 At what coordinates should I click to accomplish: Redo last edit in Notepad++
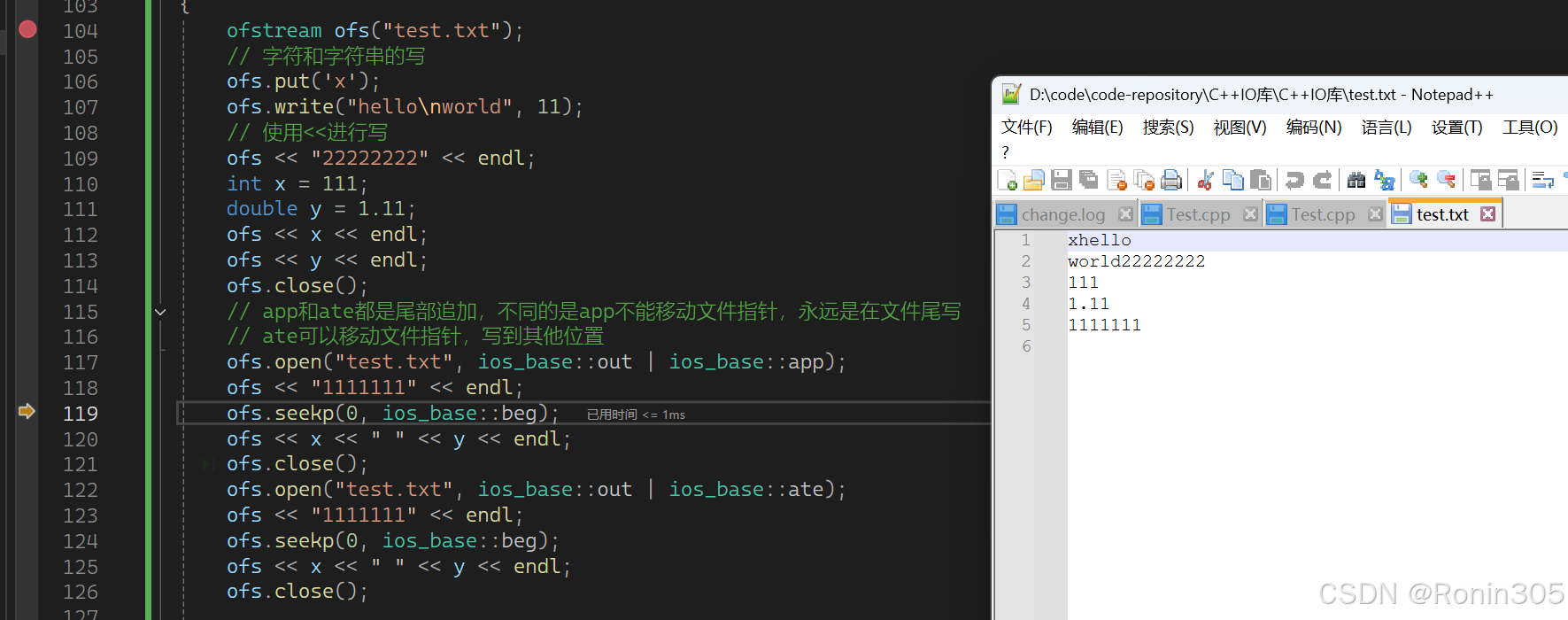click(x=1322, y=181)
